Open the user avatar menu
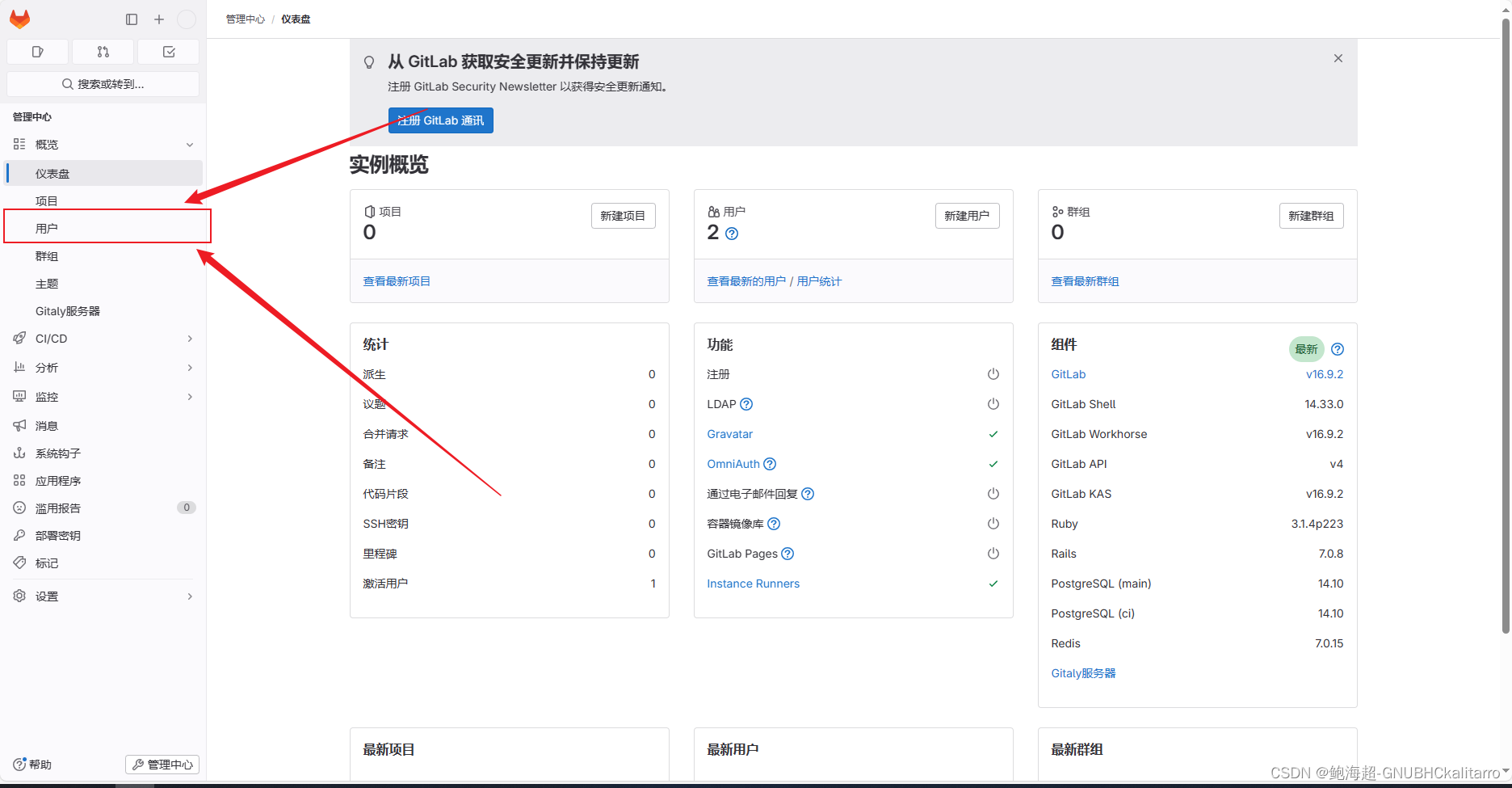Image resolution: width=1512 pixels, height=788 pixels. click(x=187, y=19)
